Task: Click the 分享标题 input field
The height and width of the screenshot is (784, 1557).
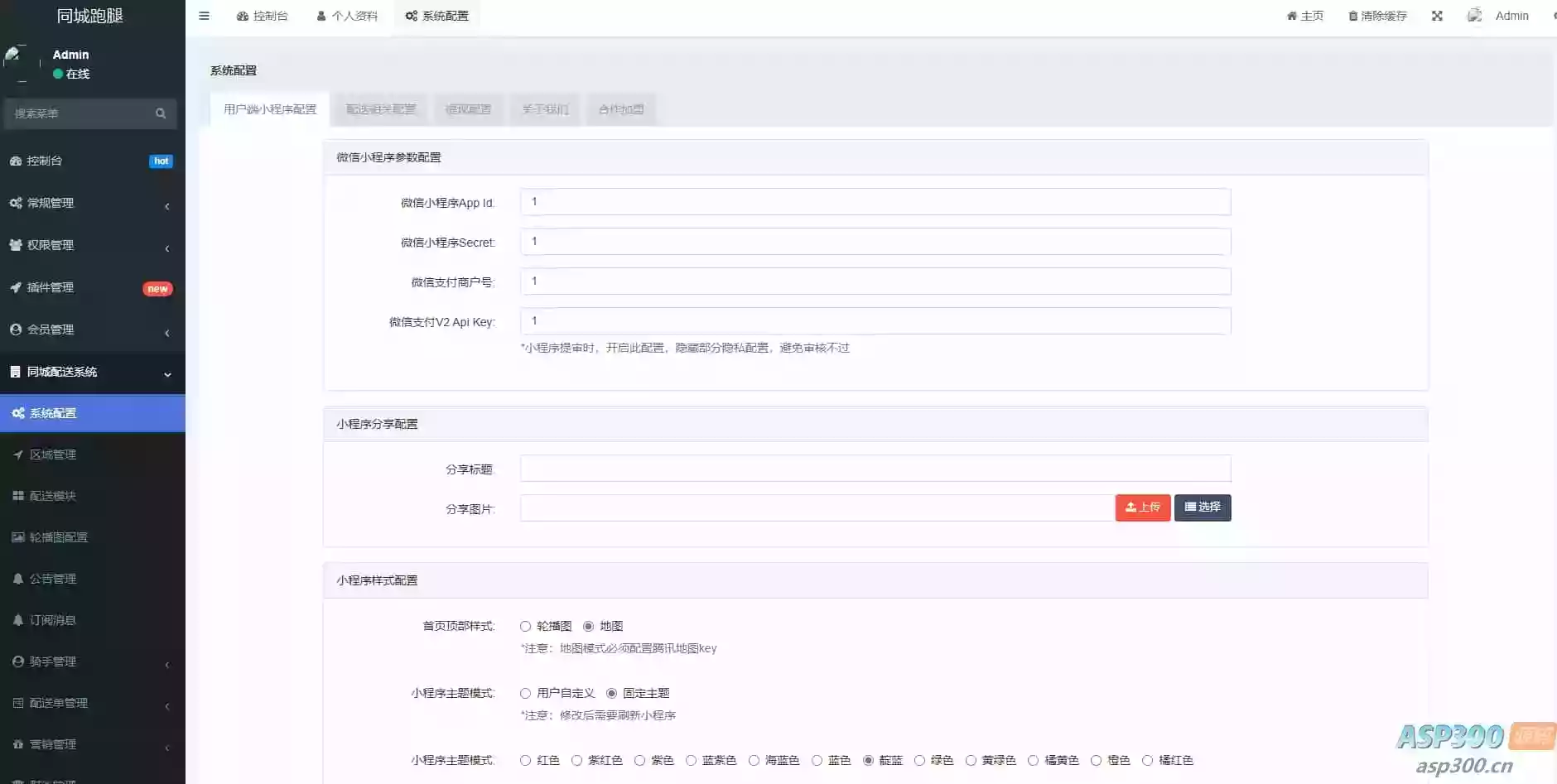Action: 875,468
